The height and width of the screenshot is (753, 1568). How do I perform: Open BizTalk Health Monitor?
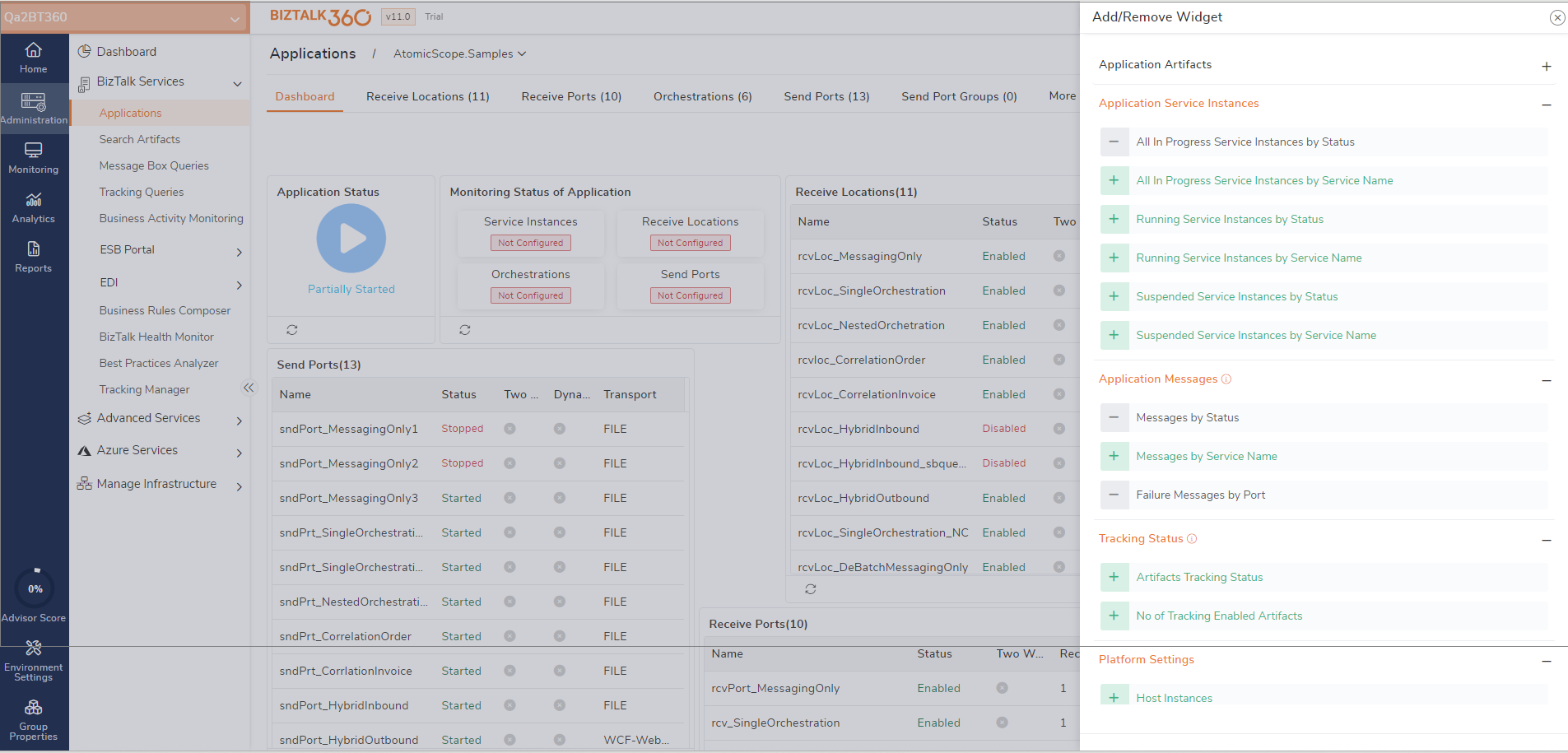(x=156, y=337)
